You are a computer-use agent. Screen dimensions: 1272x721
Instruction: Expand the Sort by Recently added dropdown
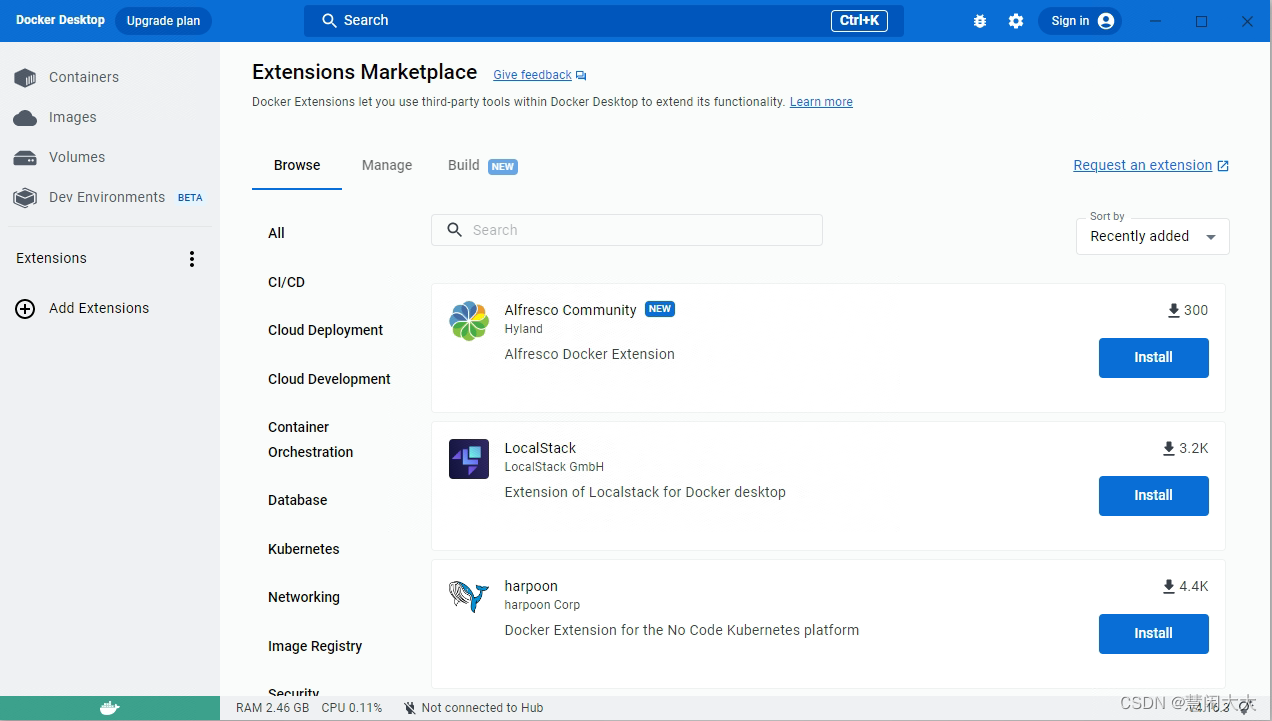pos(1153,237)
